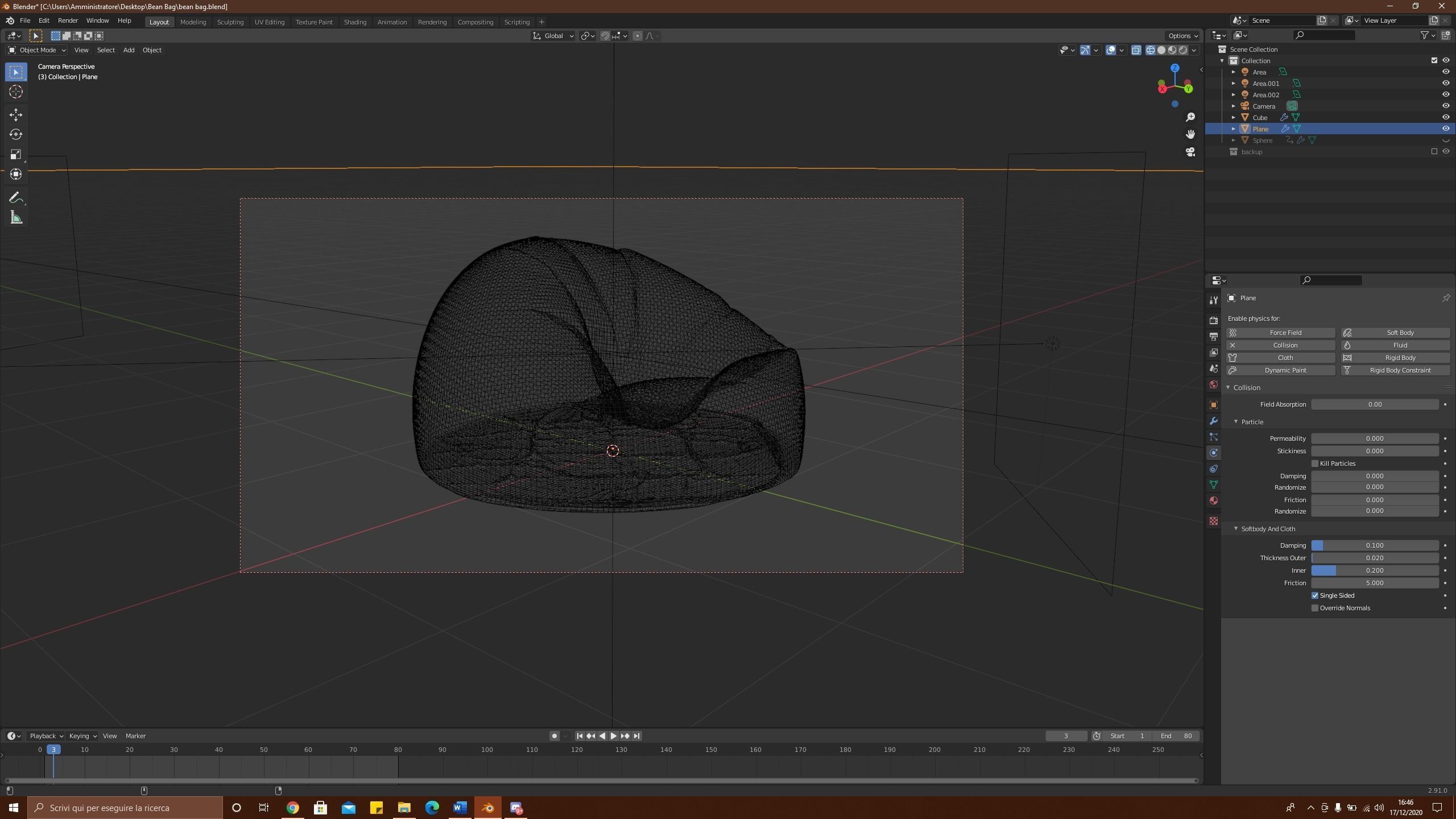Select the Measure tool
Viewport: 1456px width, 819px height.
pyautogui.click(x=15, y=218)
